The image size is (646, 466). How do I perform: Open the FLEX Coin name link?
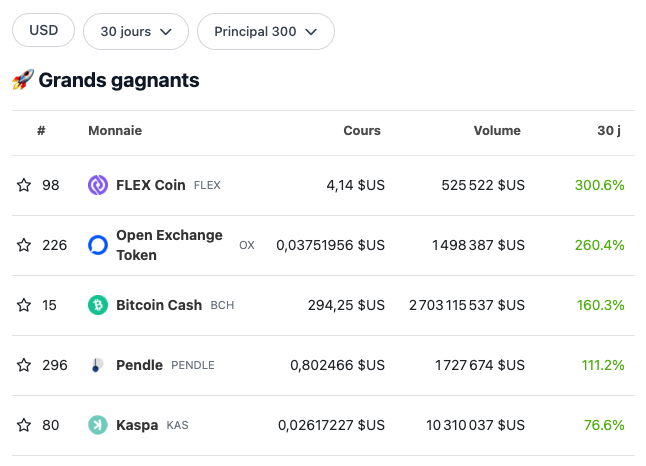[151, 185]
